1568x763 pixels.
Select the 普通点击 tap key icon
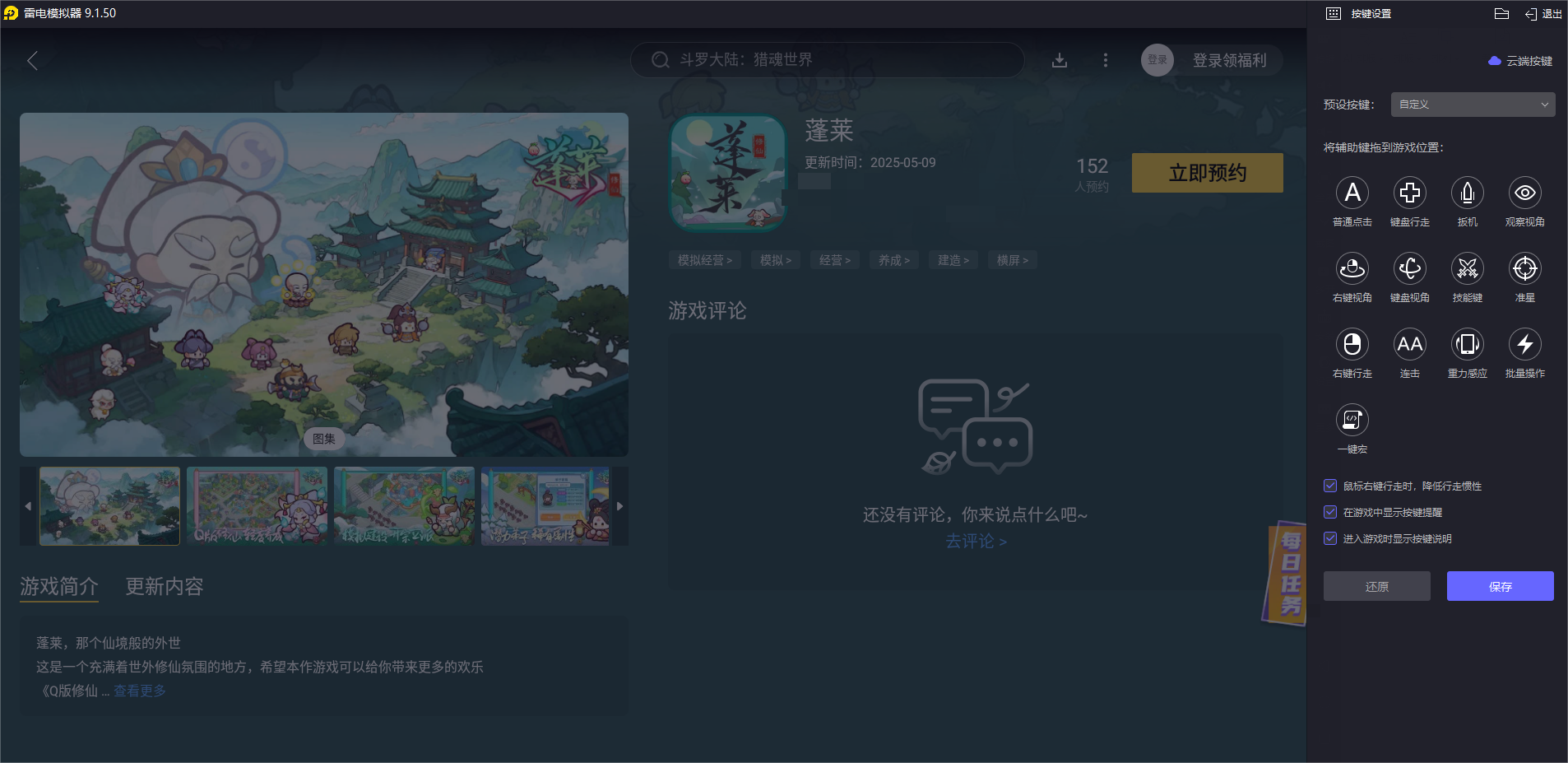click(1352, 193)
